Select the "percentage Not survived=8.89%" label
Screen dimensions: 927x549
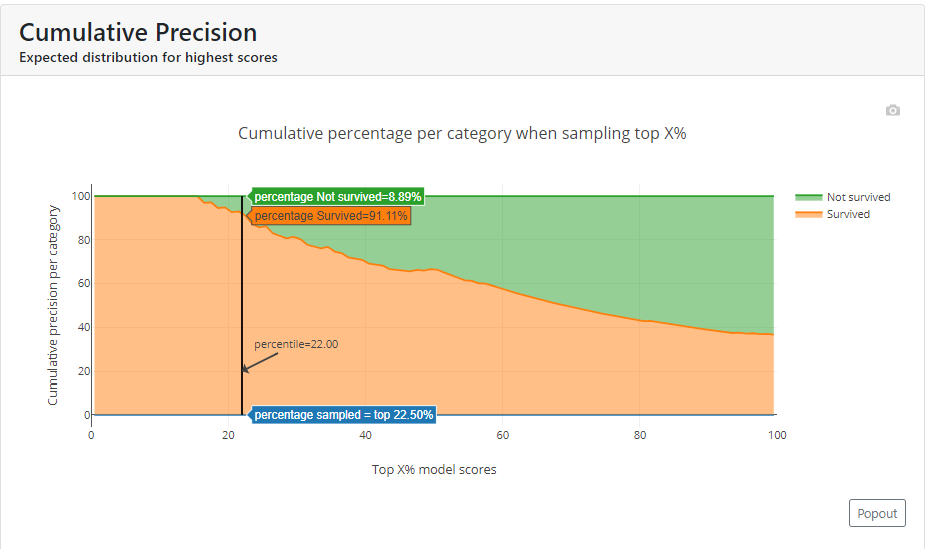click(x=337, y=197)
